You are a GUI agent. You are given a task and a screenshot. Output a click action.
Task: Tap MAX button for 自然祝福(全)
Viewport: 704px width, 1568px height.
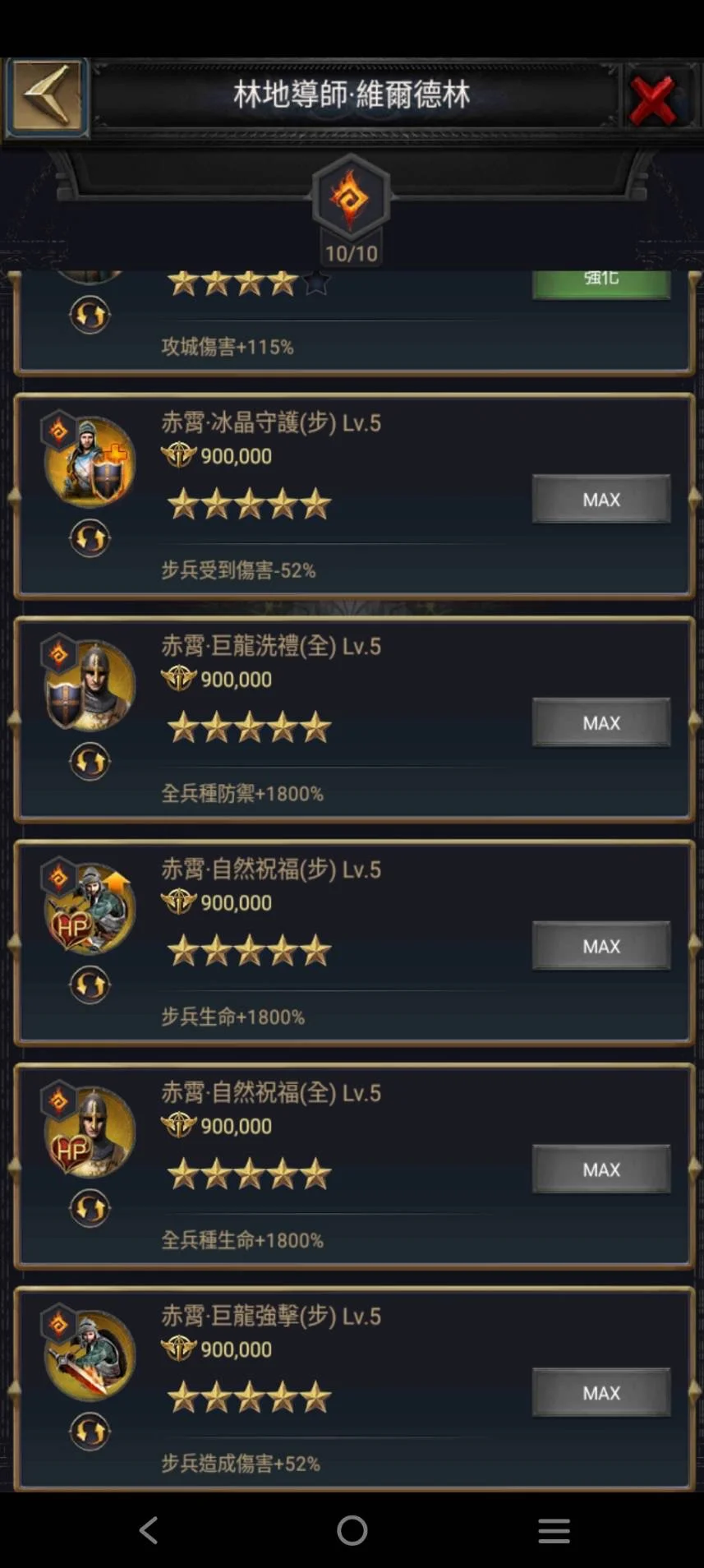tap(601, 1169)
